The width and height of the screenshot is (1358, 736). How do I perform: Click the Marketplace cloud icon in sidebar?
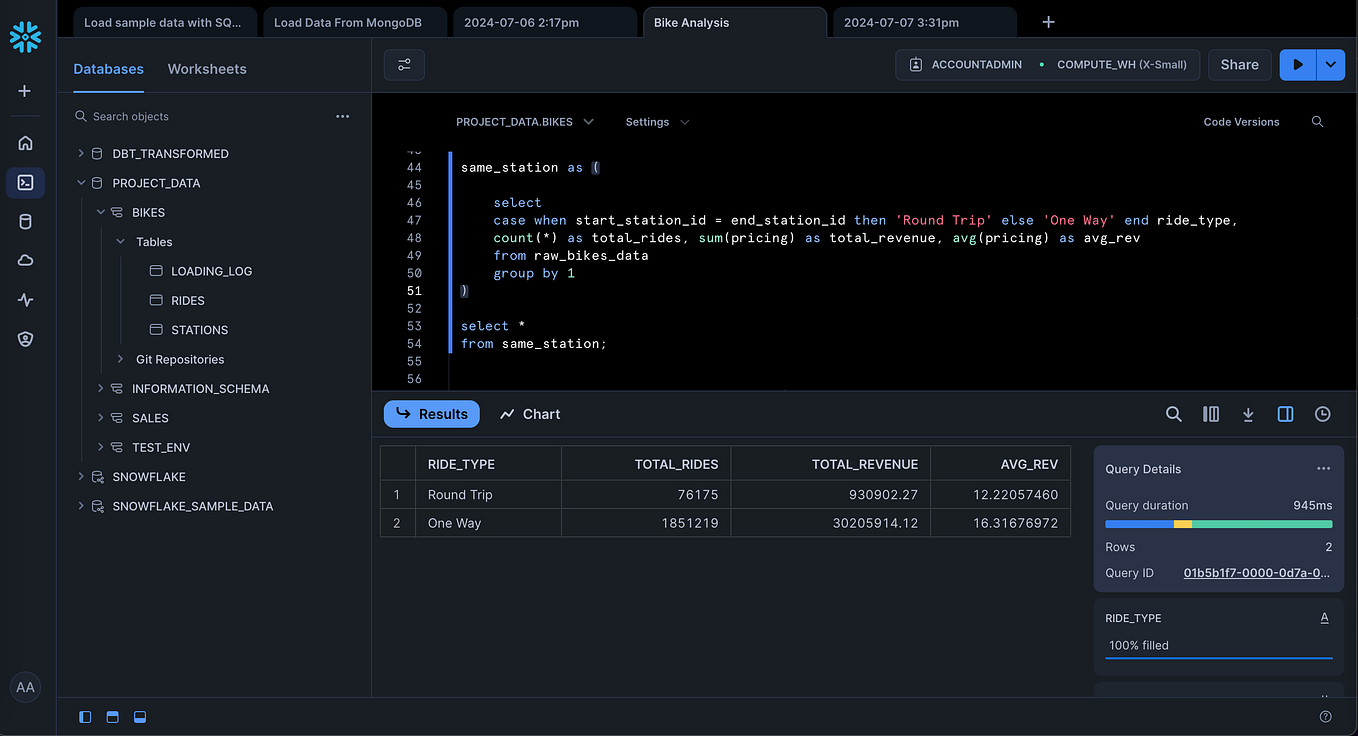coord(25,260)
